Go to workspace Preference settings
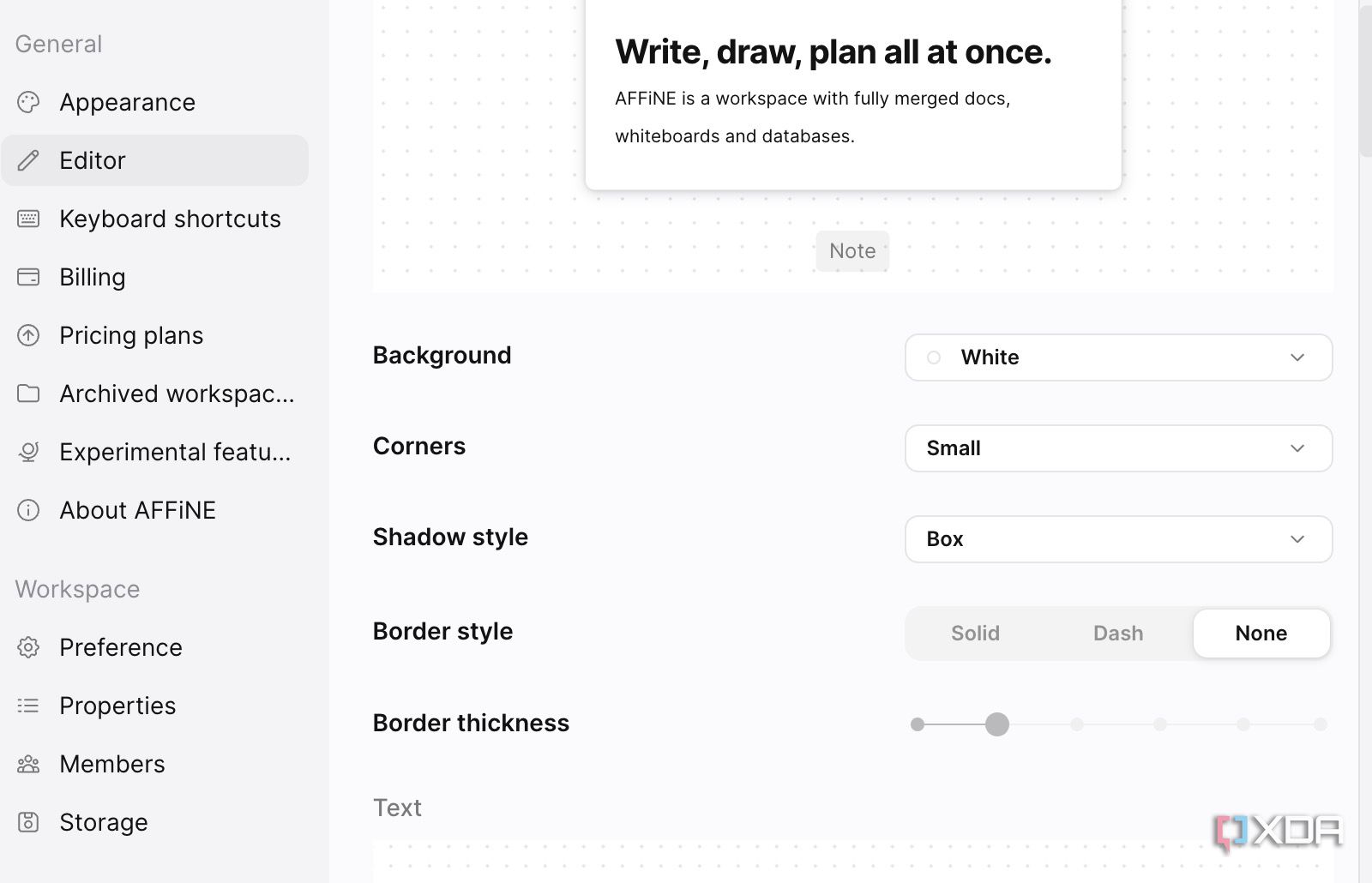Image resolution: width=1372 pixels, height=883 pixels. 121,648
